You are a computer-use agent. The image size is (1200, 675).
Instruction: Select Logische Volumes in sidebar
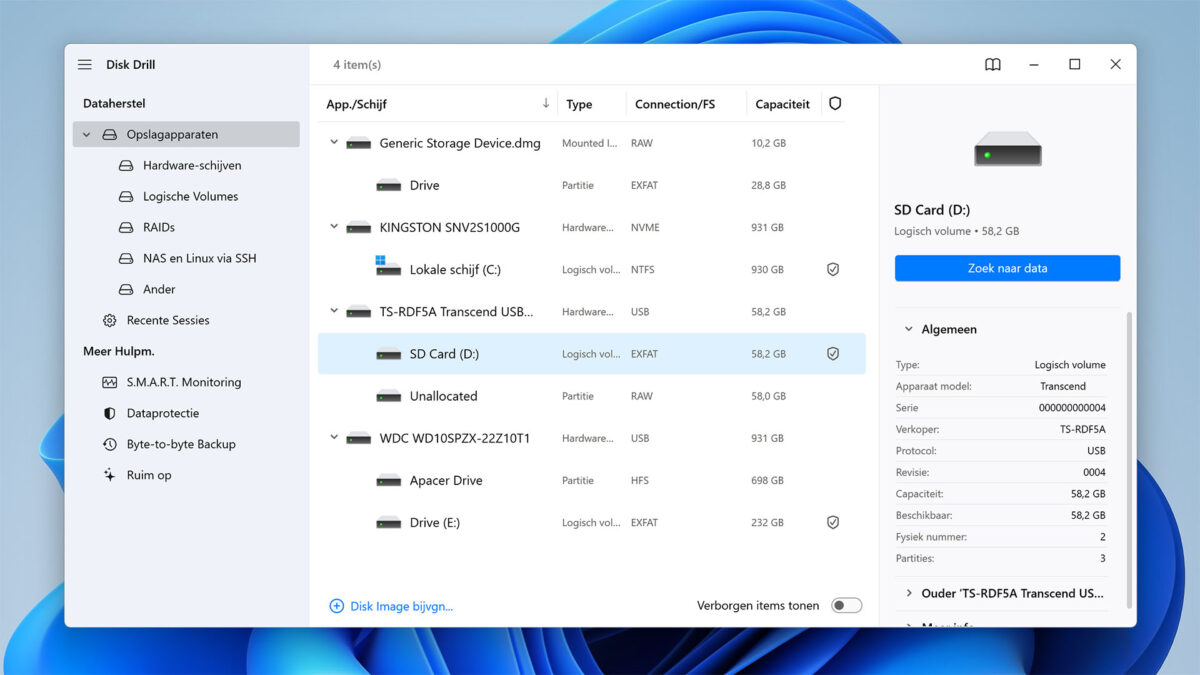point(190,196)
